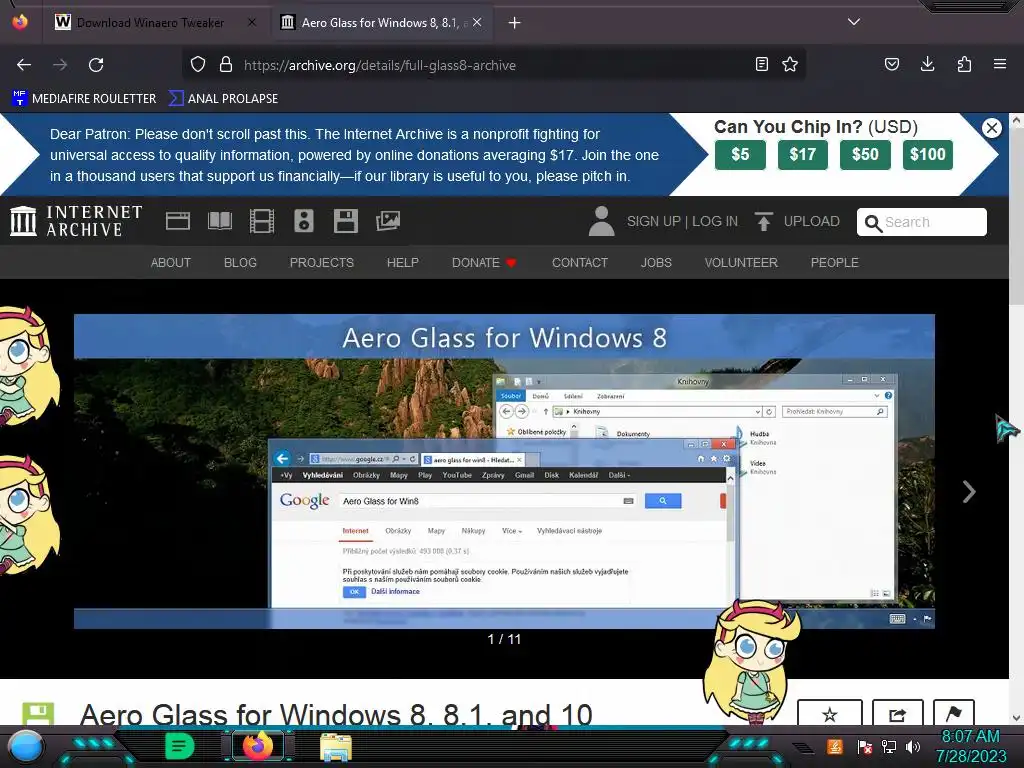Viewport: 1024px width, 768px height.
Task: Open File Explorer from taskbar
Action: point(336,746)
